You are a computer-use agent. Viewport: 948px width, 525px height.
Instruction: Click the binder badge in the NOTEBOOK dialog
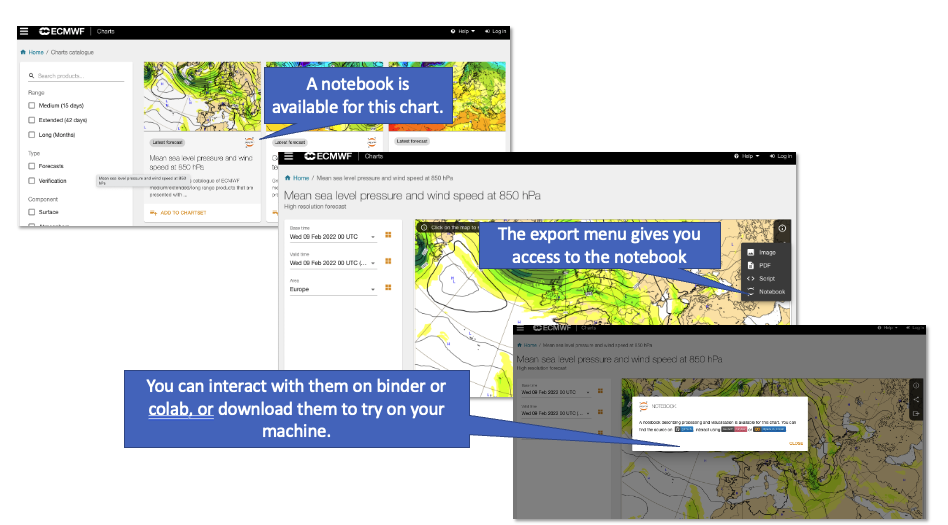734,429
